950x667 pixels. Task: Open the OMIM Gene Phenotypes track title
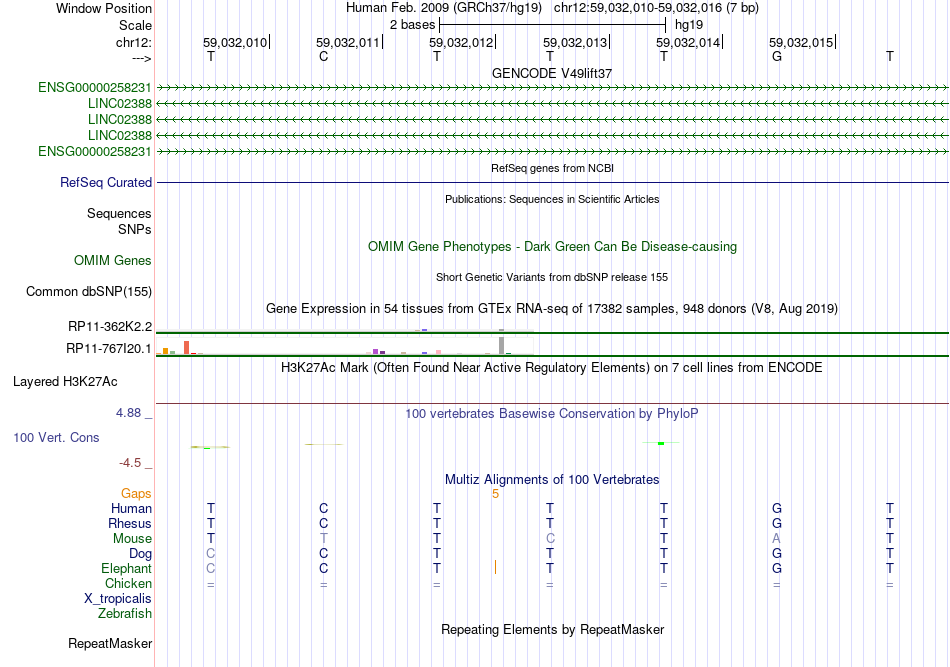tap(552, 247)
